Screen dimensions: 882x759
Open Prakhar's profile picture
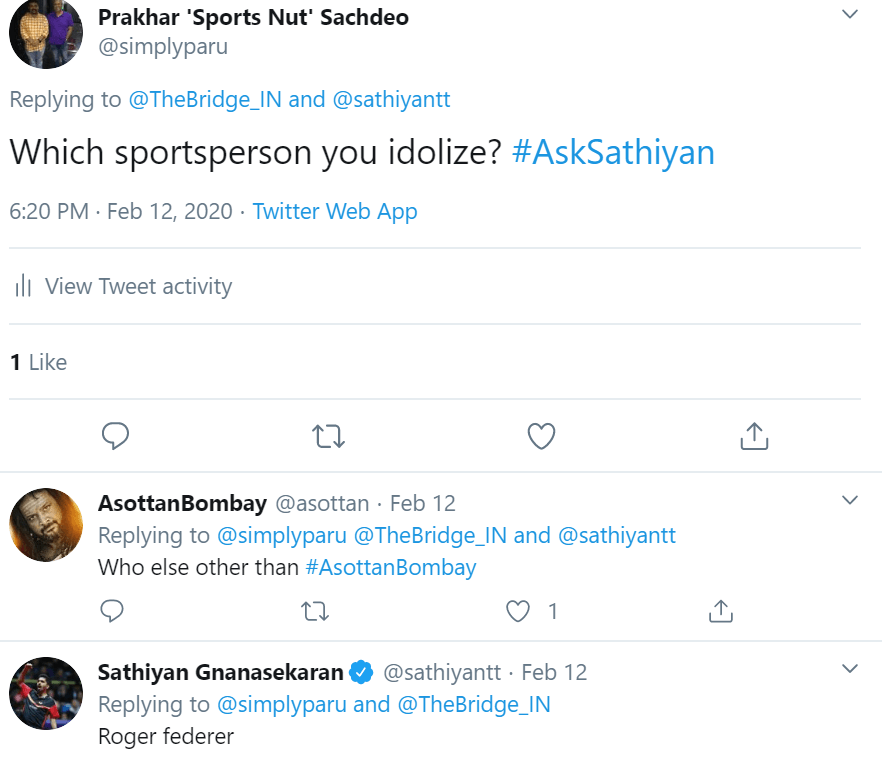tap(45, 34)
